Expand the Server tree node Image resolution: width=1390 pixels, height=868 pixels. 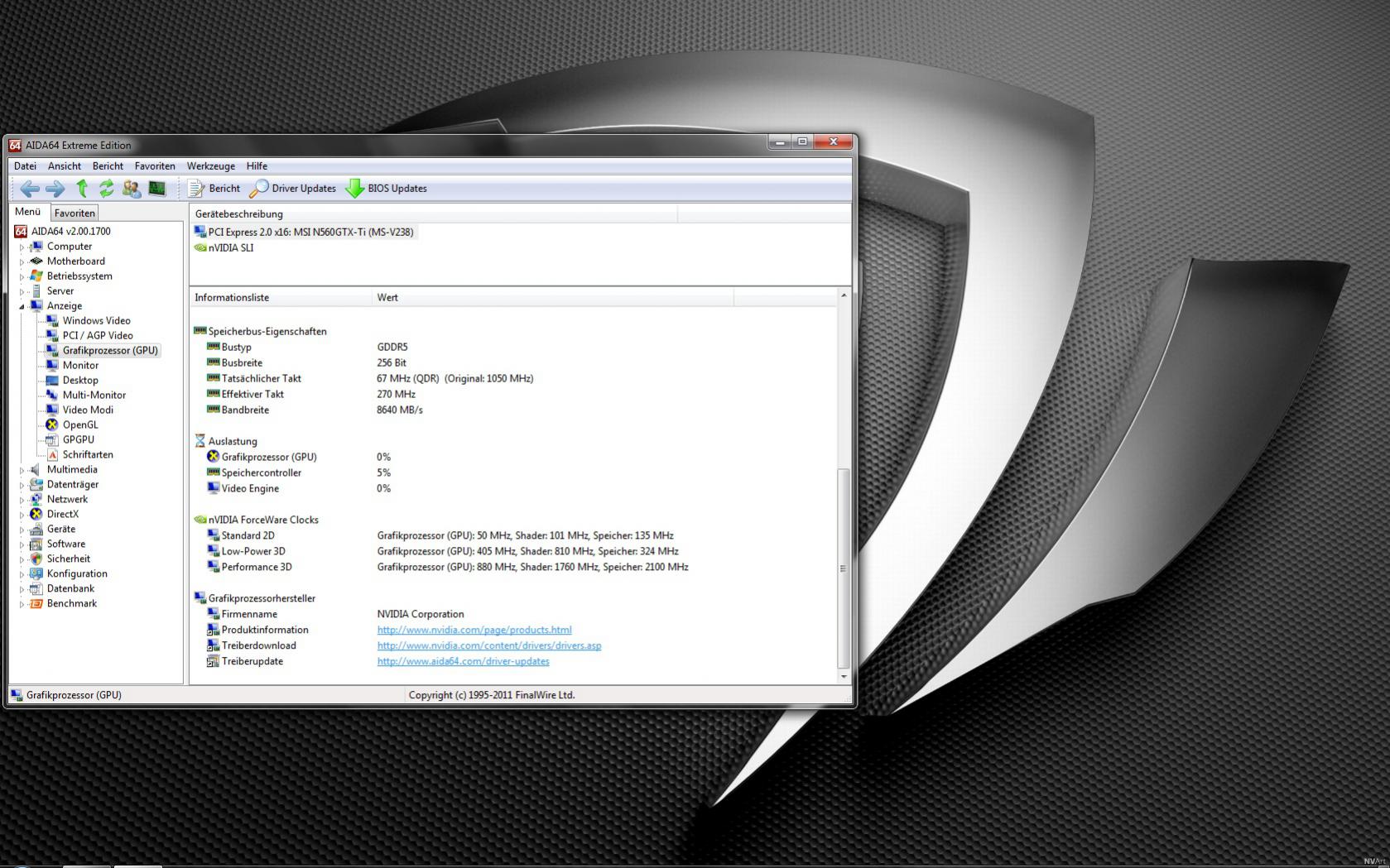[22, 291]
